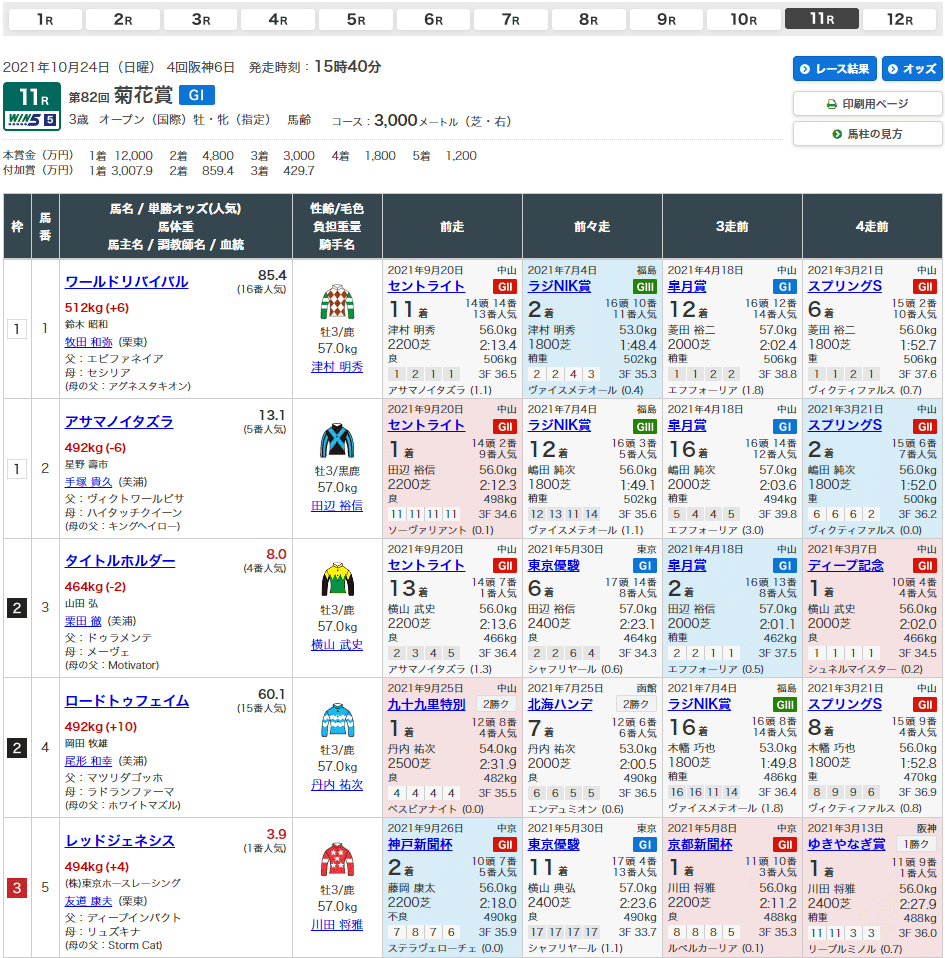Open horse アサマノイタズラ profile
The width and height of the screenshot is (945, 958).
click(119, 422)
